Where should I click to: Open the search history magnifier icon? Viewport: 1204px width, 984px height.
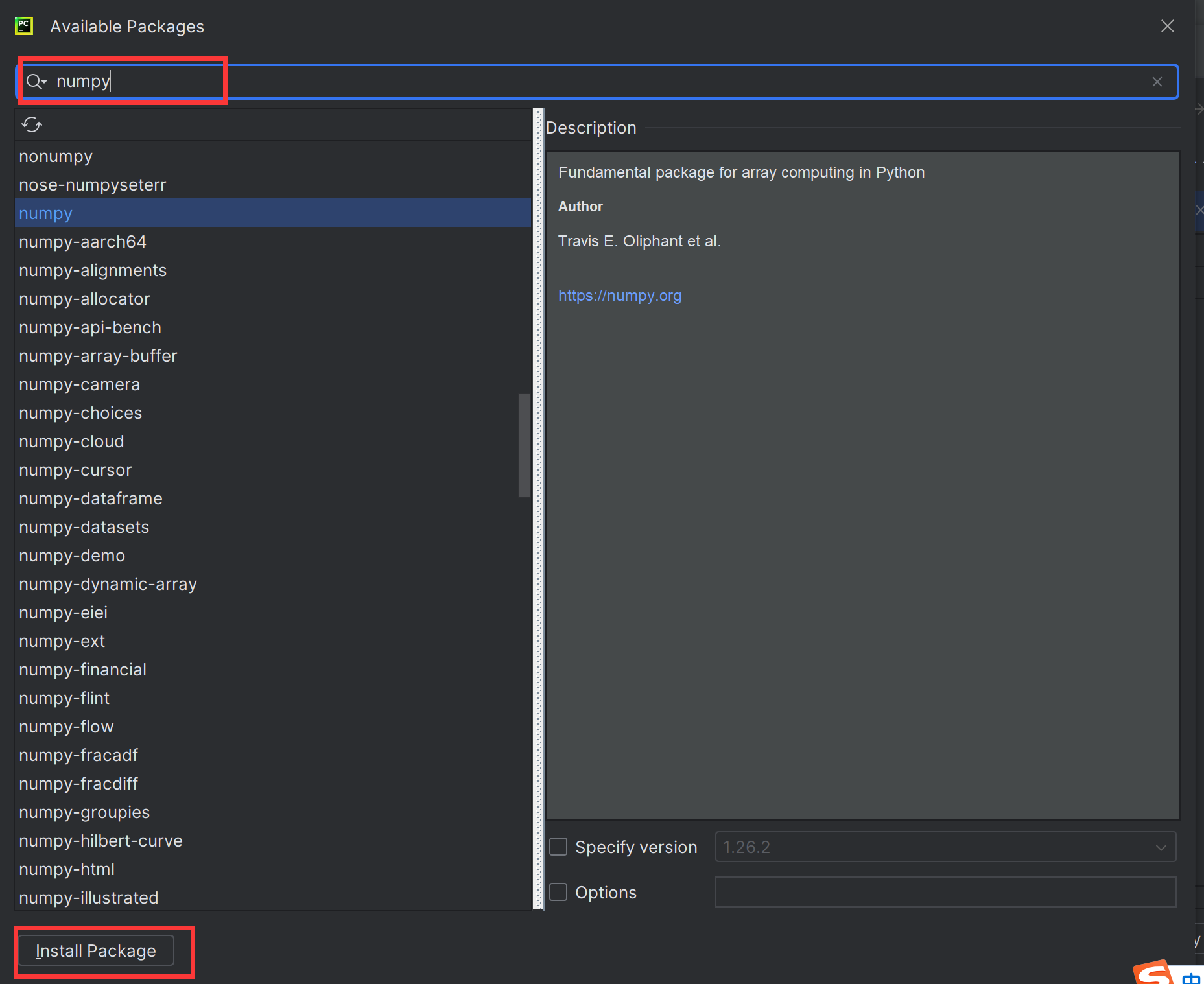[36, 82]
